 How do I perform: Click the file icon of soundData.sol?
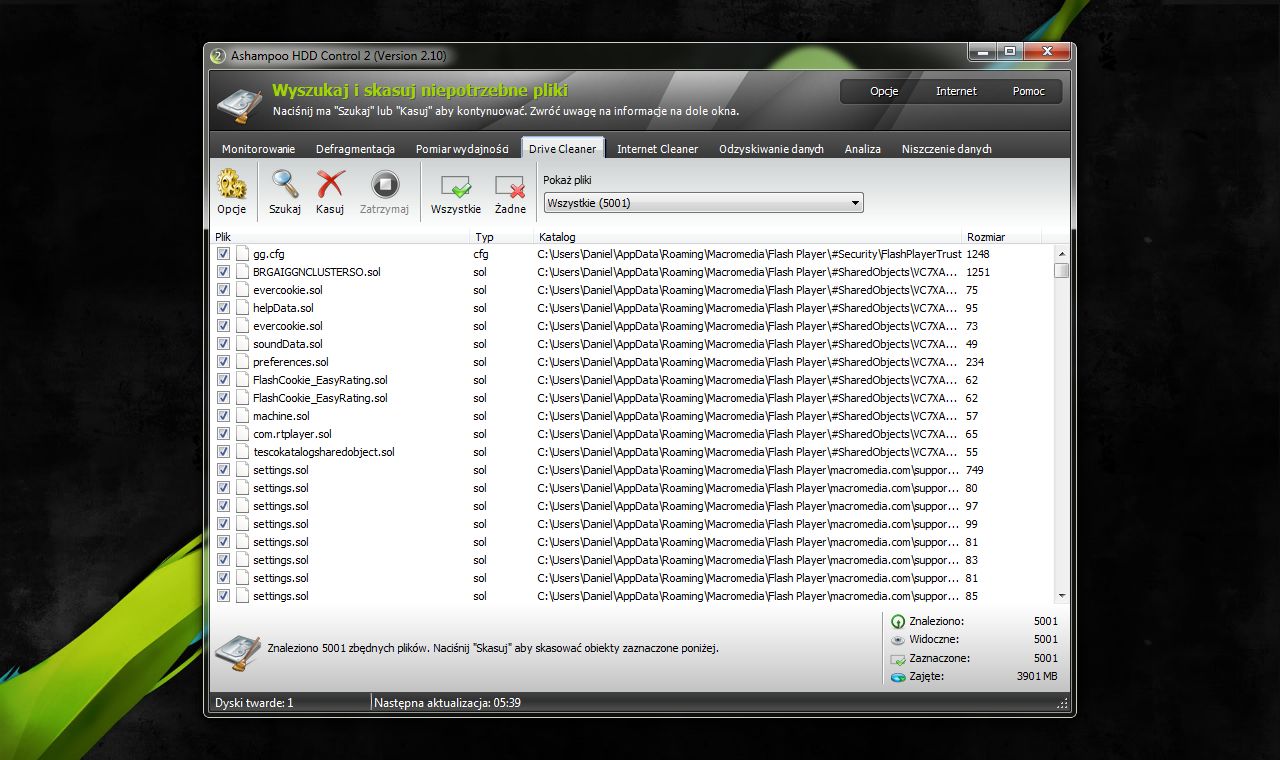pos(242,344)
